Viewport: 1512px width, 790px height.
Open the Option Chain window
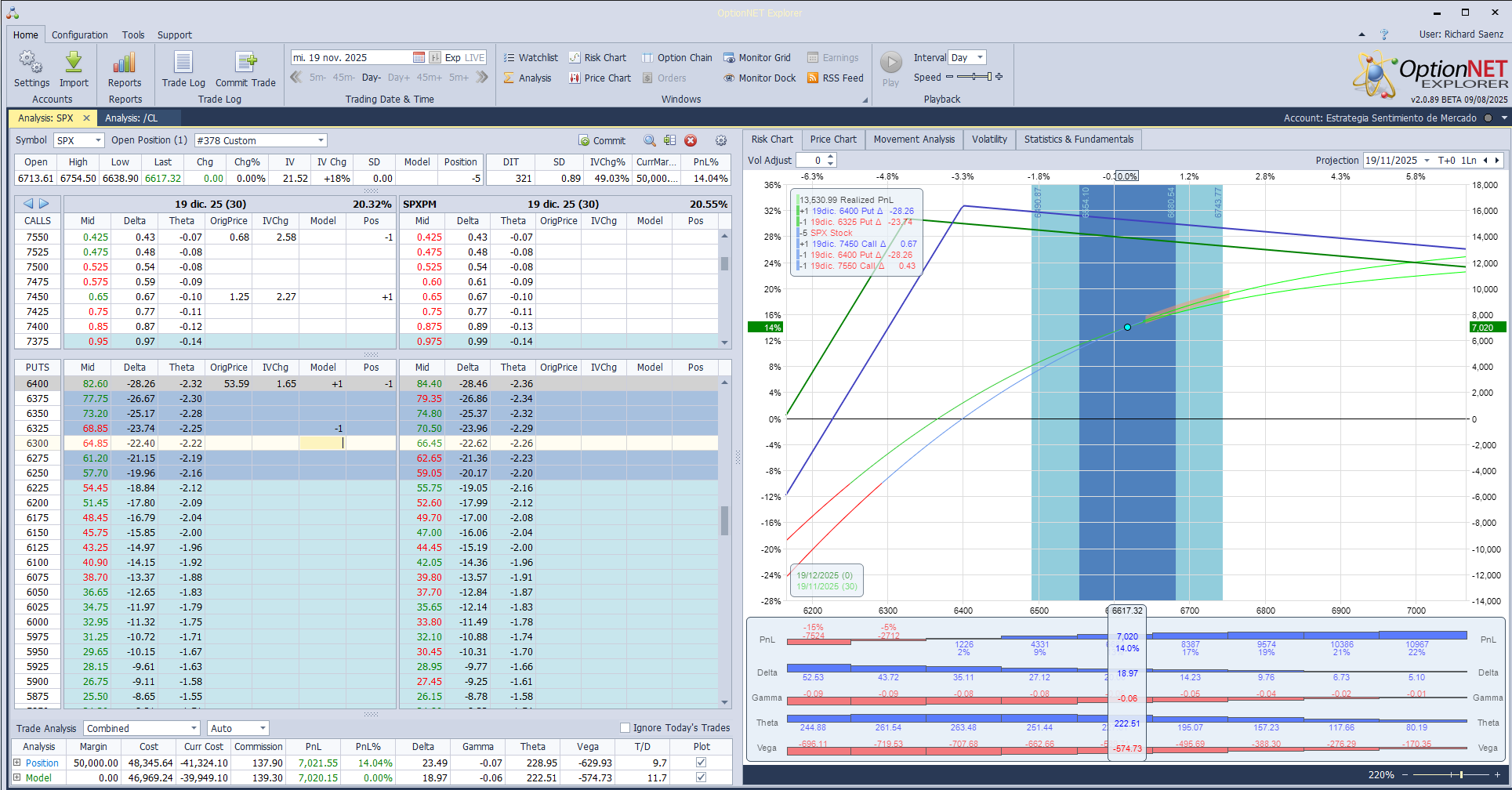(x=677, y=57)
